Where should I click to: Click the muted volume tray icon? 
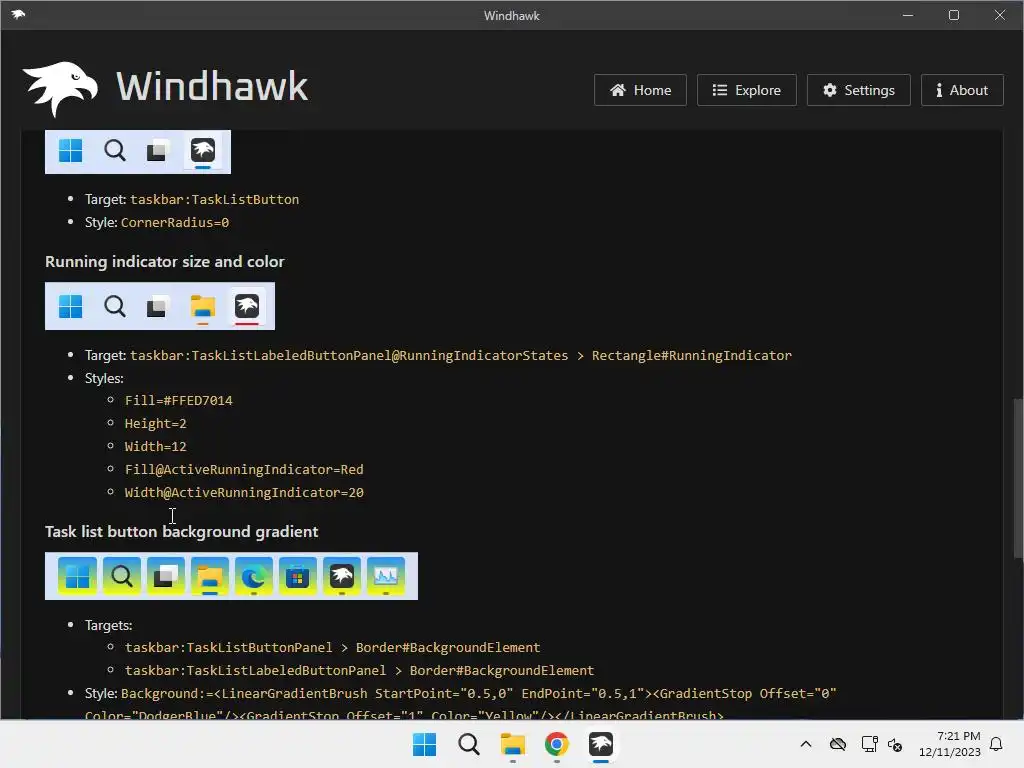(x=895, y=744)
